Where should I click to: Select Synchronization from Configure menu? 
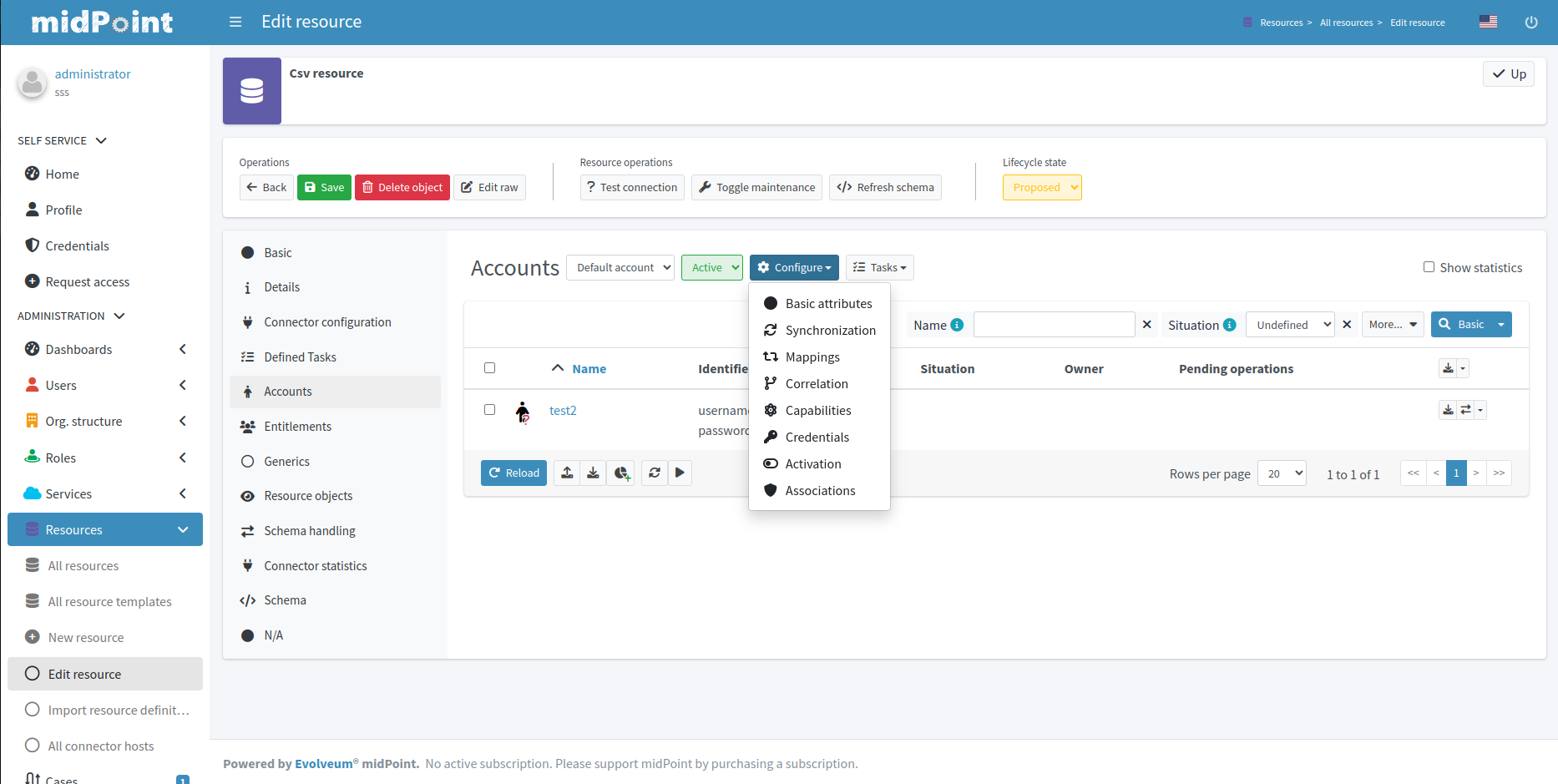pyautogui.click(x=830, y=331)
